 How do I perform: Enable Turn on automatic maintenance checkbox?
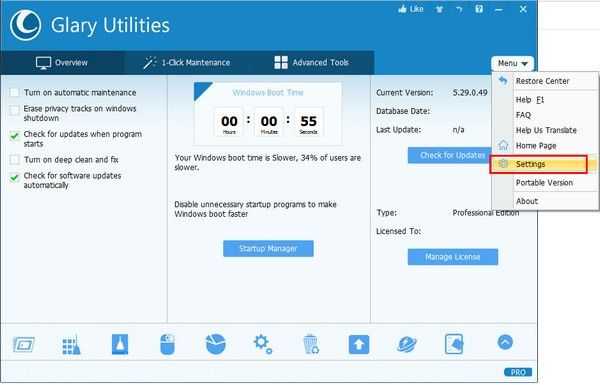[14, 92]
